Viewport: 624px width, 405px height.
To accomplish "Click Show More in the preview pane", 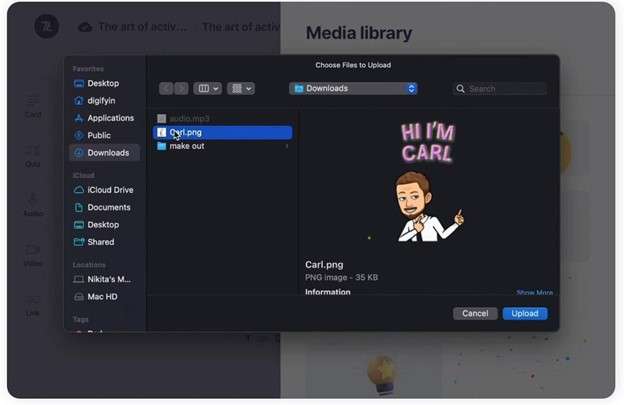I will pyautogui.click(x=534, y=292).
